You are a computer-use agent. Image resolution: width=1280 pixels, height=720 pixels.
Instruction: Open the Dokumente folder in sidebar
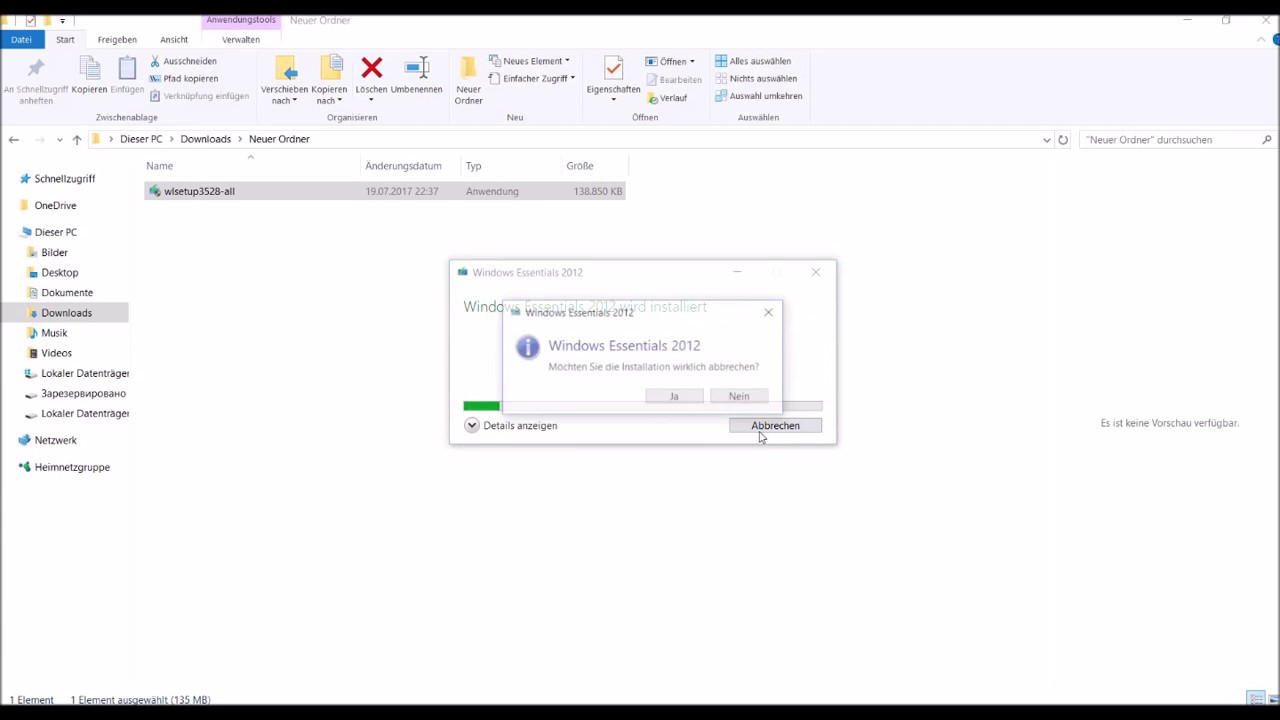67,293
